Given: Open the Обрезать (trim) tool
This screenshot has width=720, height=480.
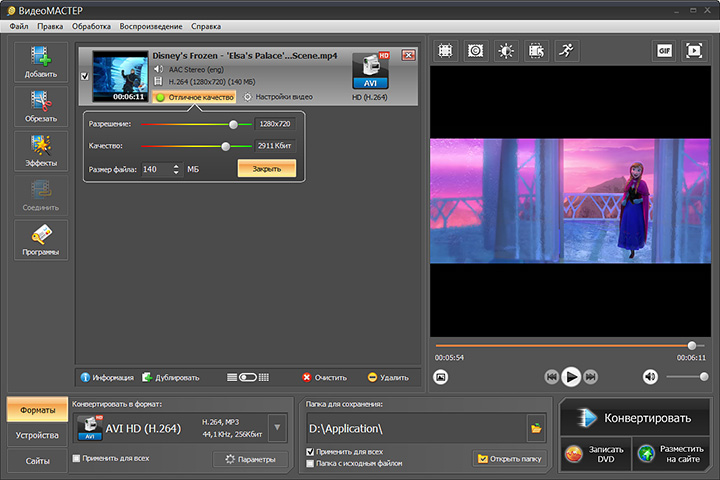Looking at the screenshot, I should click(x=41, y=106).
